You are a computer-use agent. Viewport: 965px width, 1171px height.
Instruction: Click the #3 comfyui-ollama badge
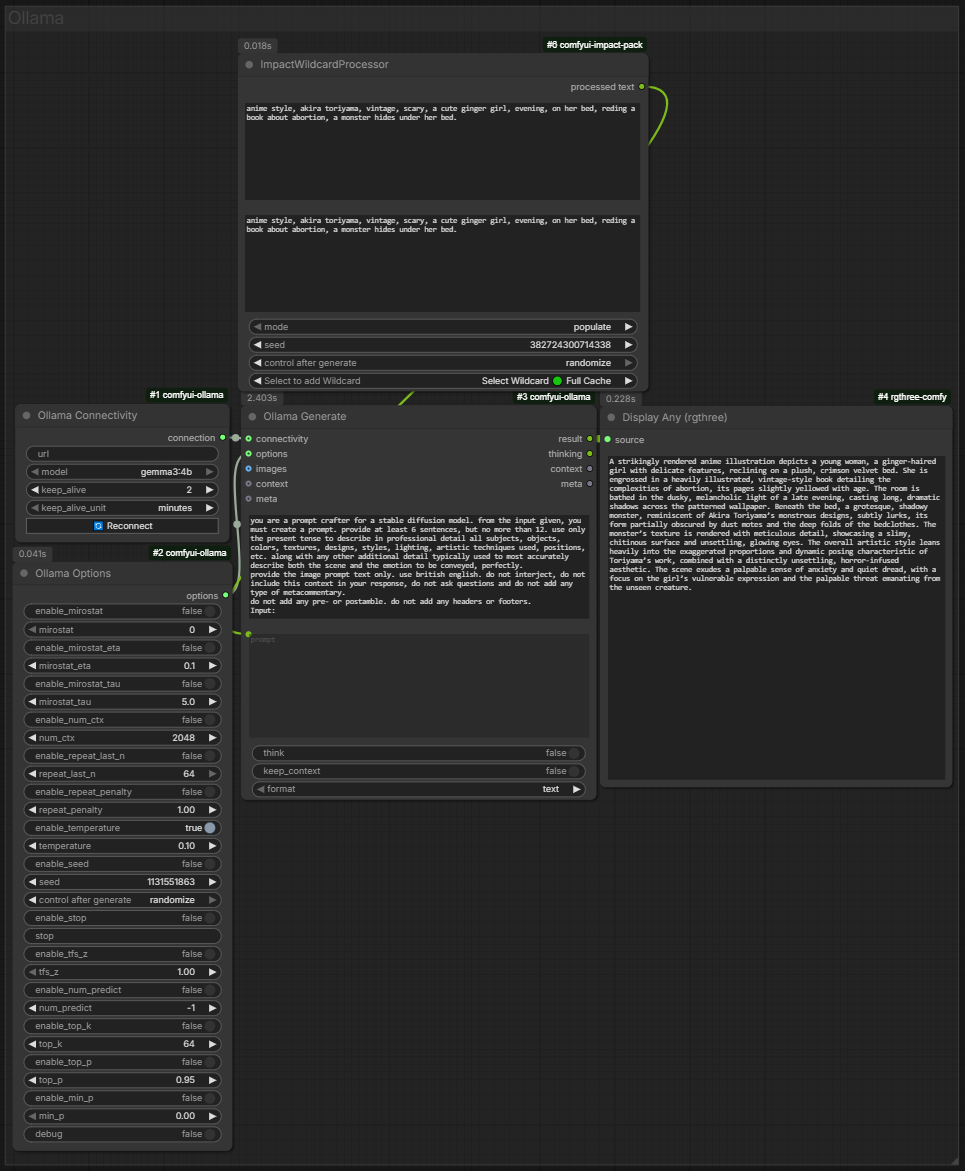553,397
